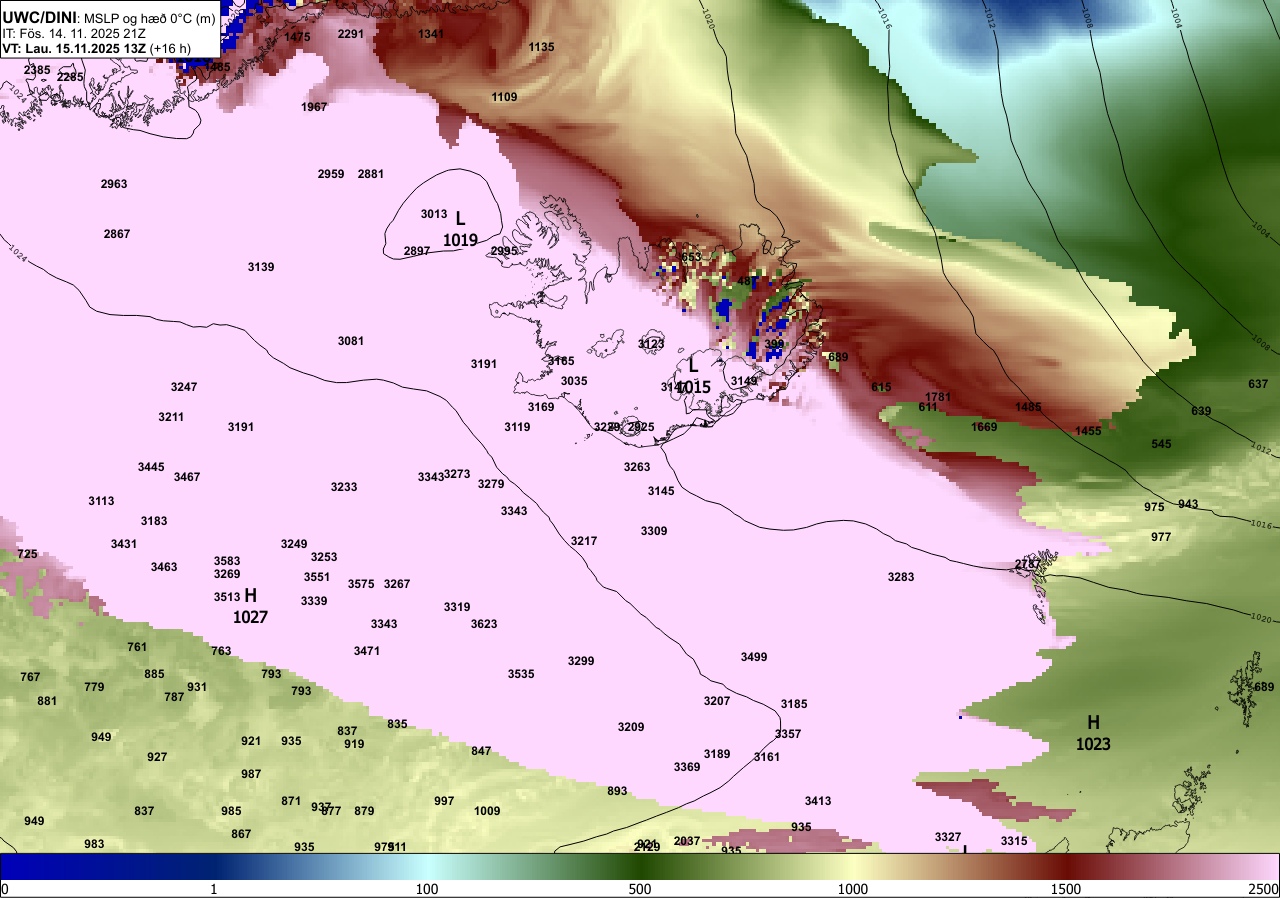Click the L 1019 low pressure label
This screenshot has height=898, width=1280.
pos(460,228)
